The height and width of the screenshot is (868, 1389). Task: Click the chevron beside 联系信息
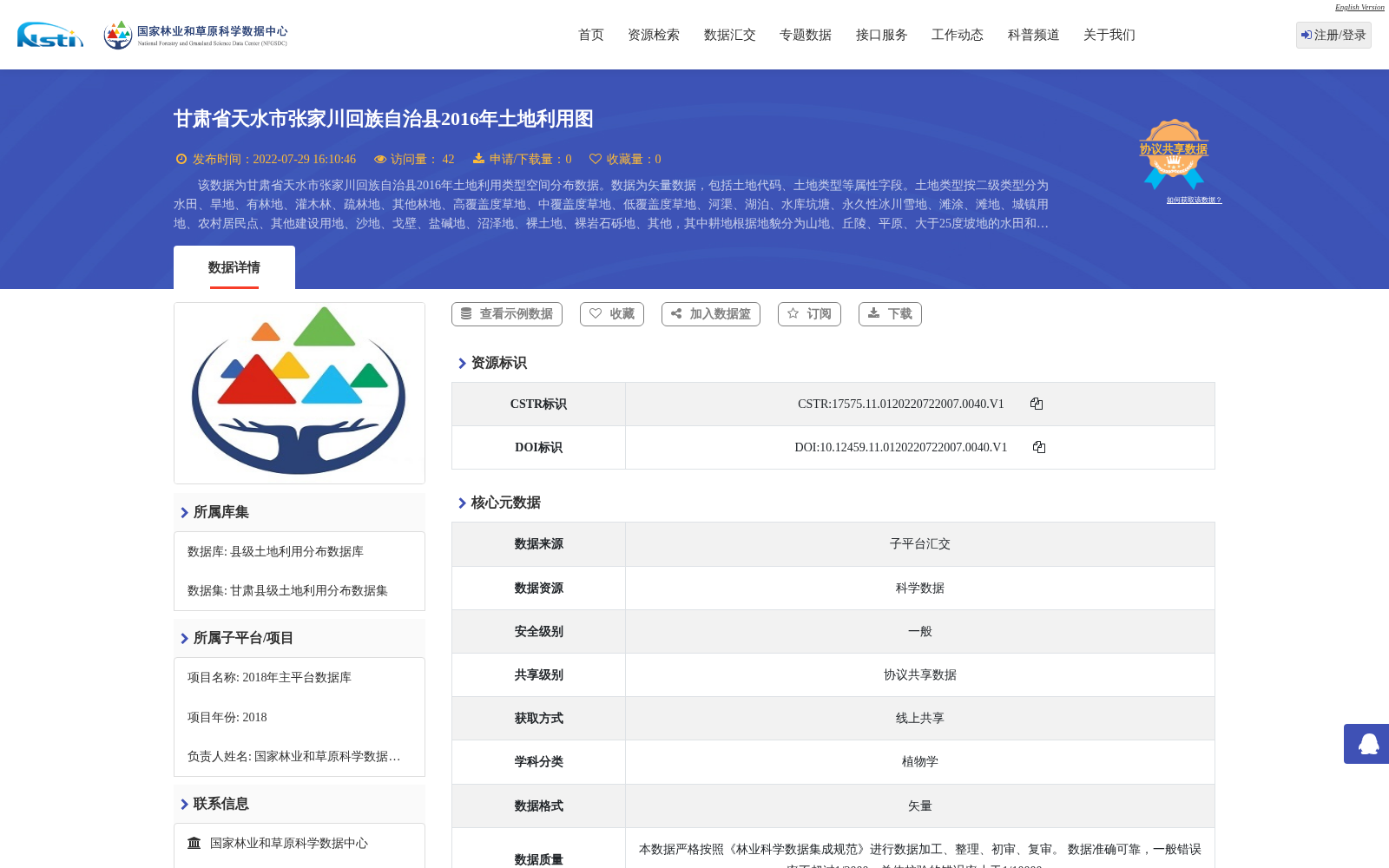pyautogui.click(x=184, y=805)
